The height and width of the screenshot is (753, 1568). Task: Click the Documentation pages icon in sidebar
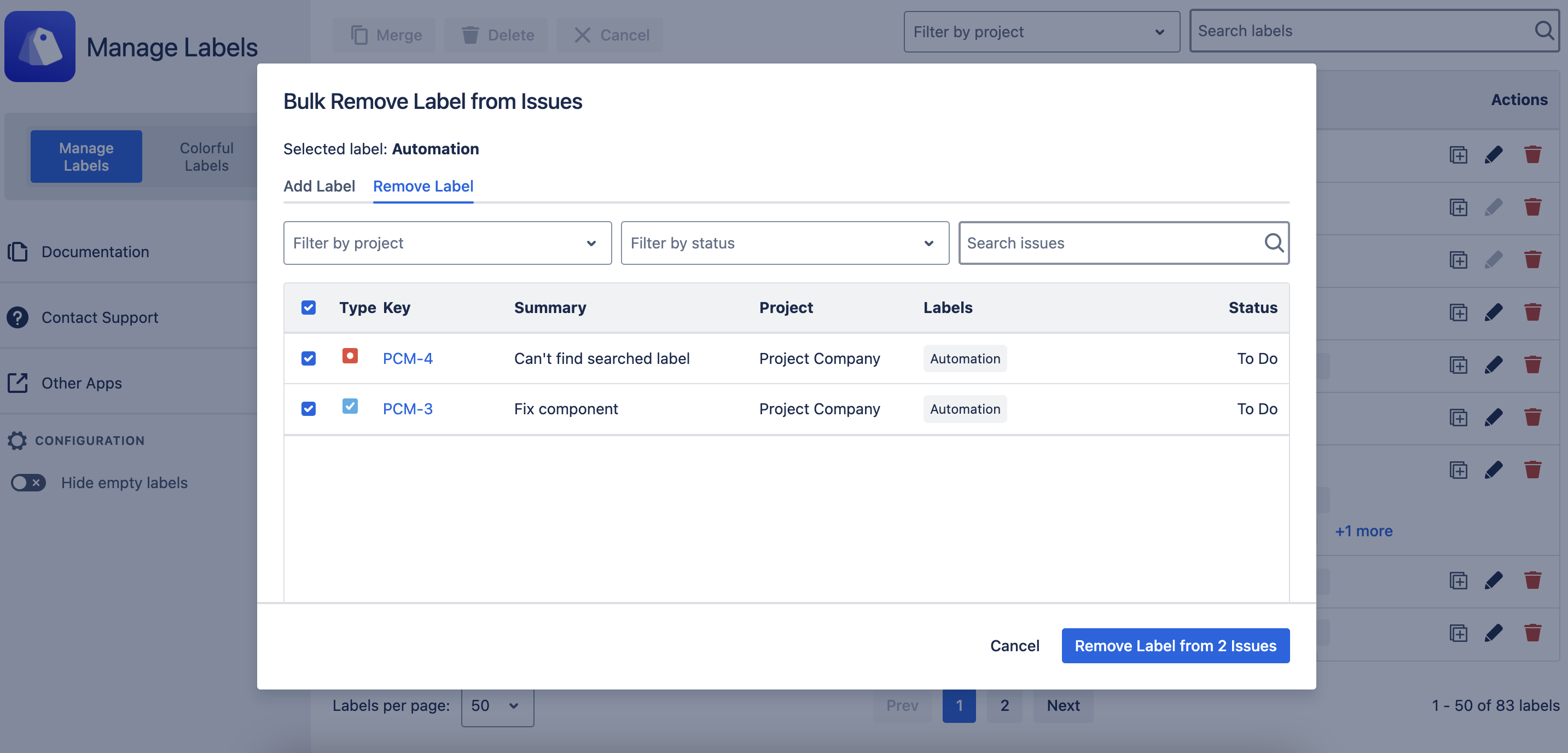pyautogui.click(x=18, y=251)
